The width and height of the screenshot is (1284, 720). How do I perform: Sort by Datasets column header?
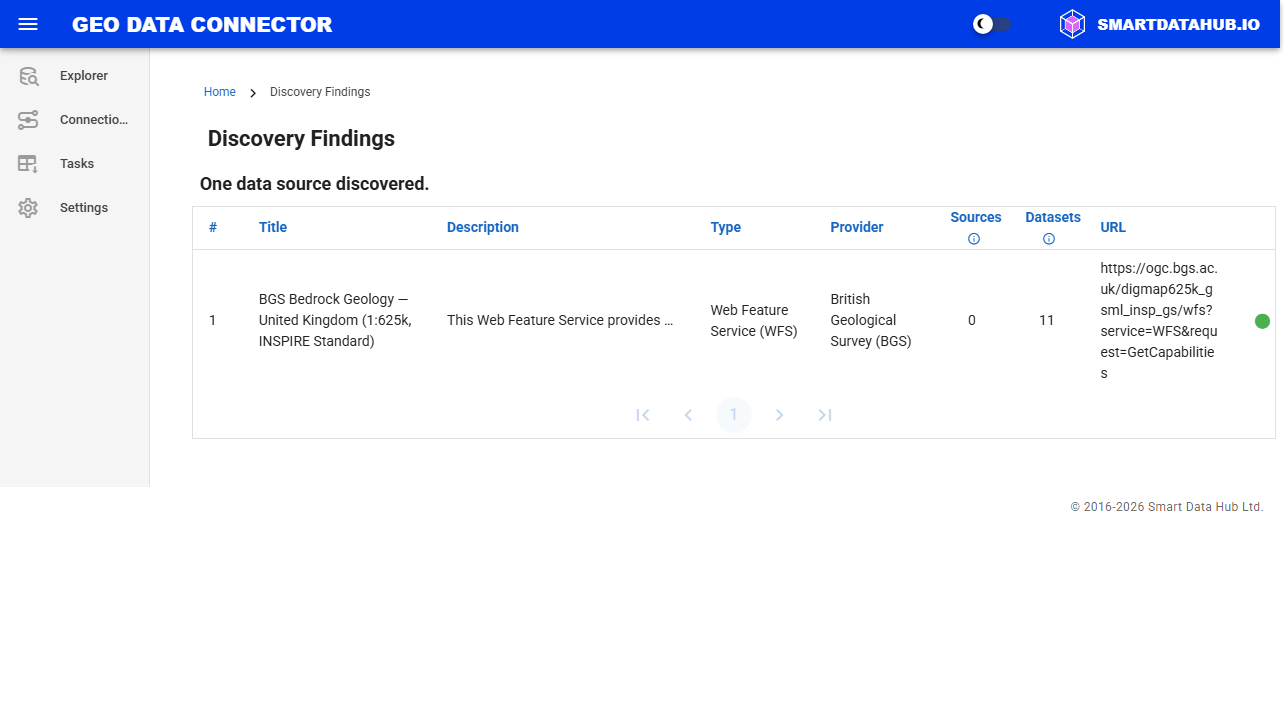point(1053,217)
